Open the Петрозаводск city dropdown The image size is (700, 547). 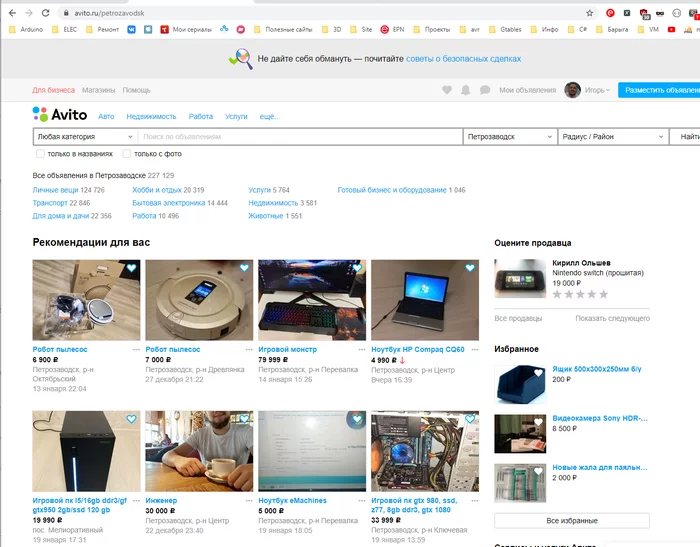510,137
